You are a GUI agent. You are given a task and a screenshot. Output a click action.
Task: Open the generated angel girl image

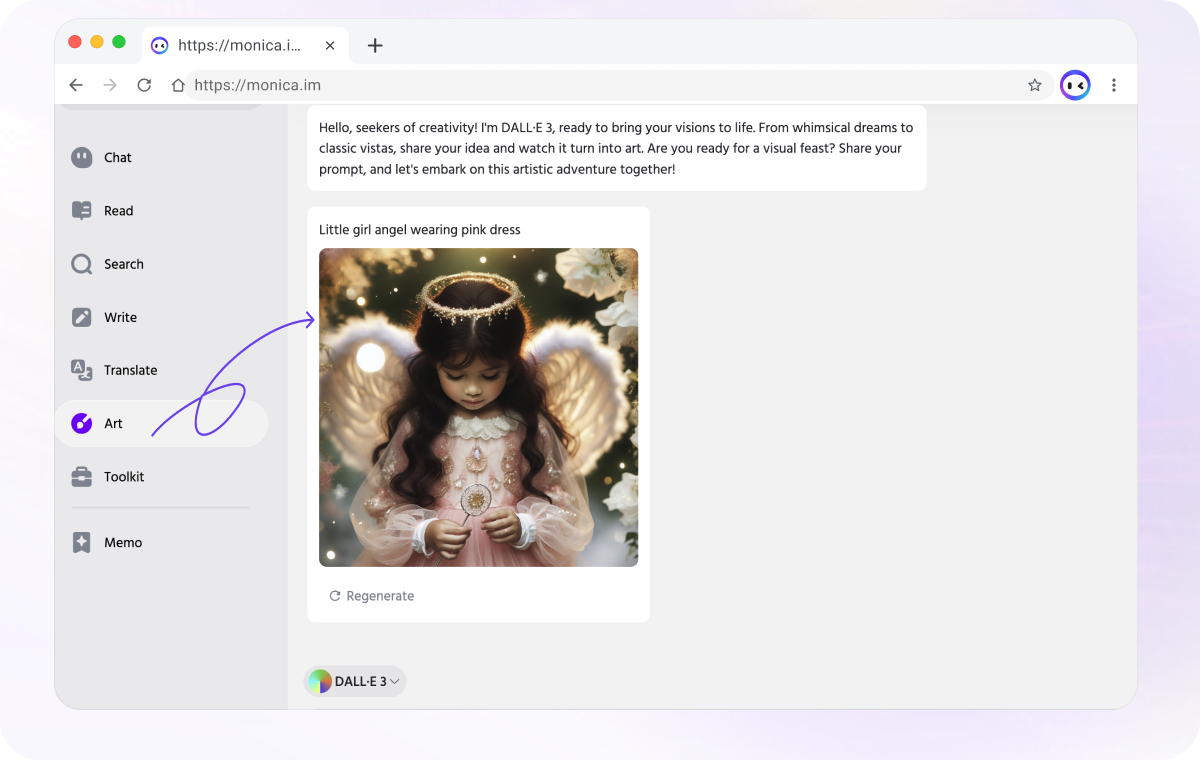coord(478,407)
